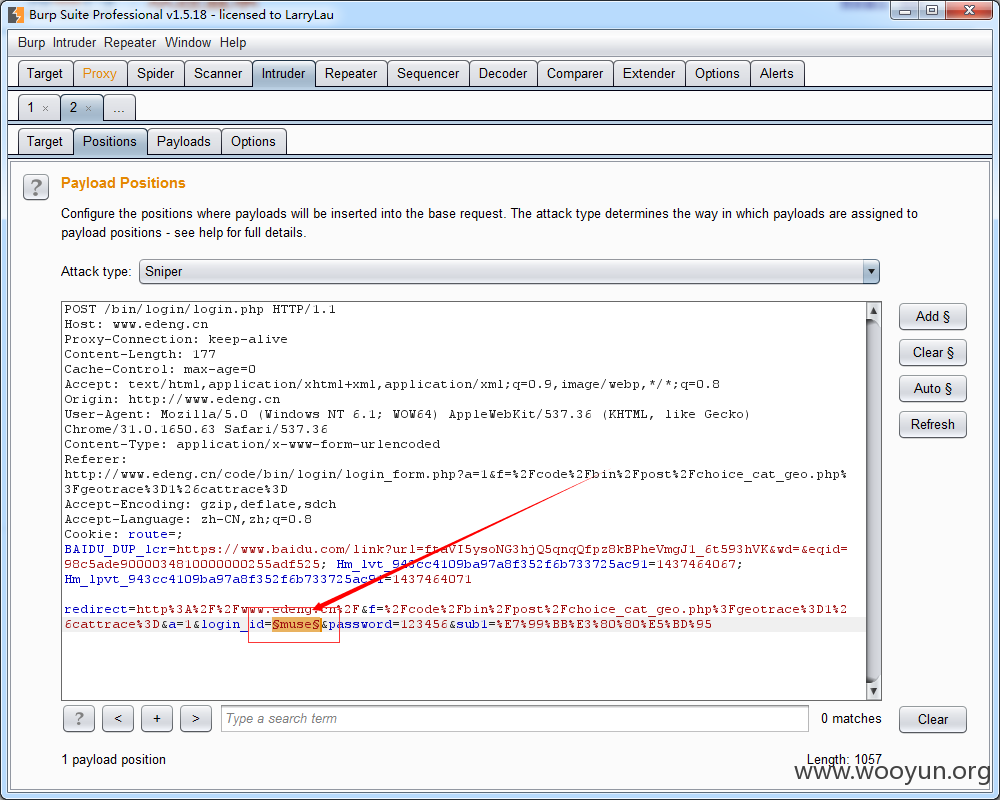Switch to the main Repeater tab
Viewport: 1000px width, 800px height.
pos(351,73)
